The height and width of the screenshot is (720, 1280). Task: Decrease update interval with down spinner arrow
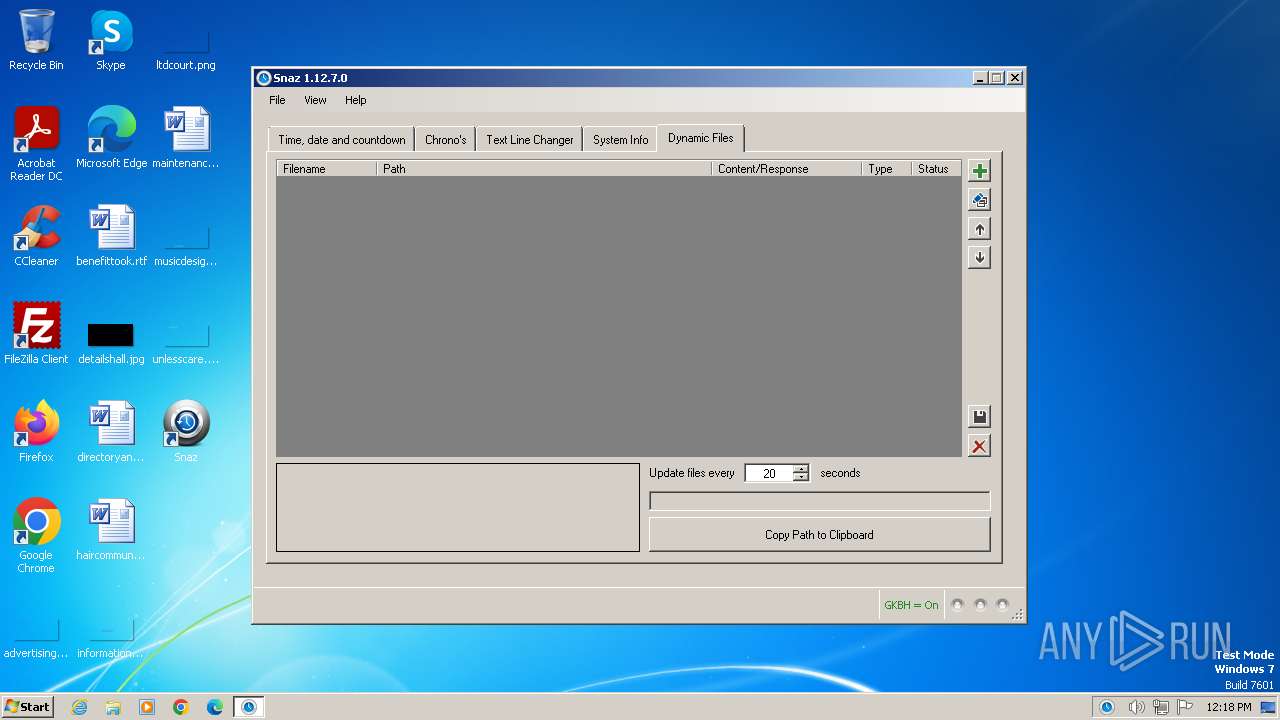801,478
